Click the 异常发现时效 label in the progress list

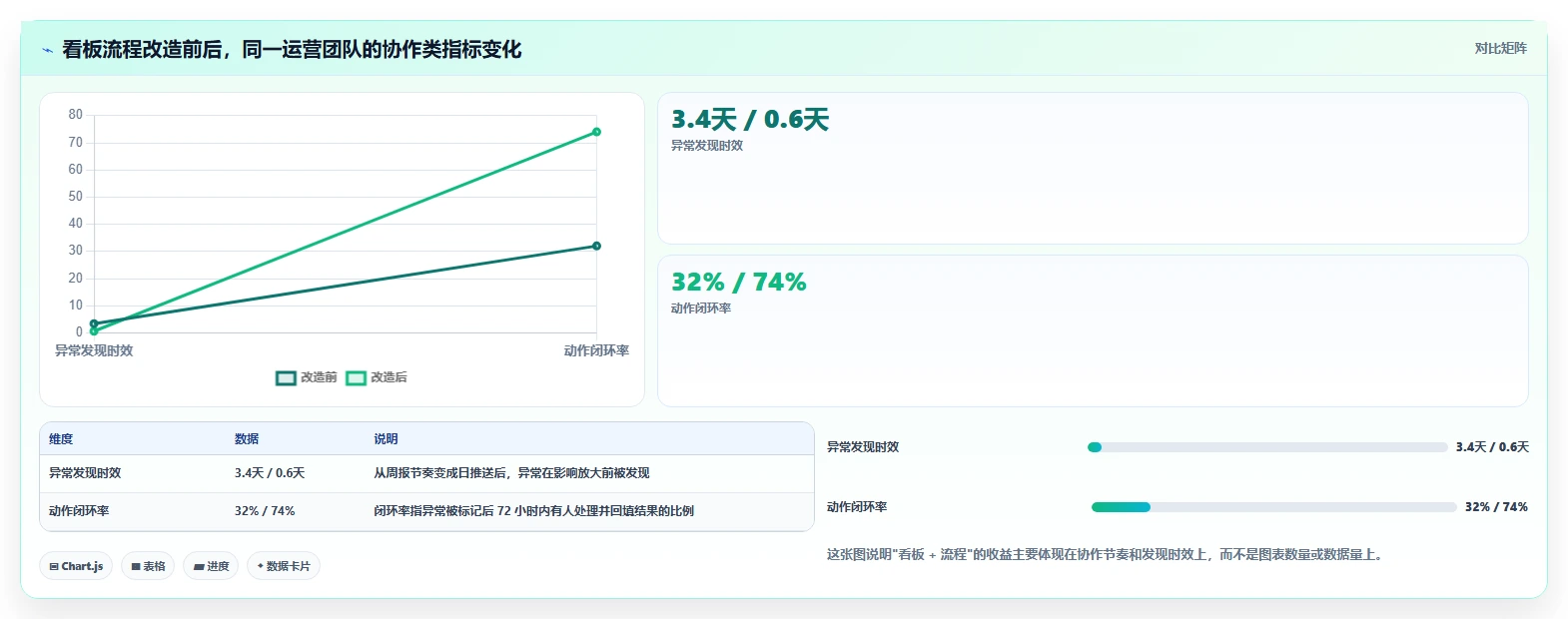(x=863, y=447)
